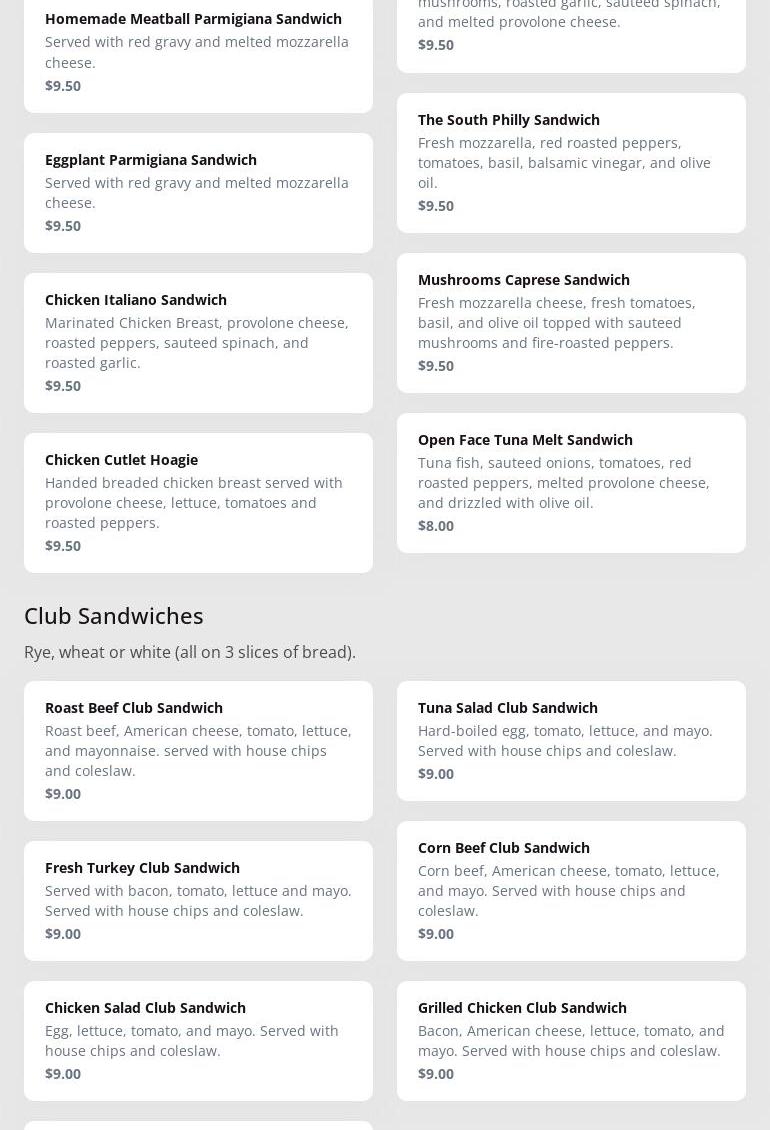This screenshot has height=1130, width=770.
Task: Click Chicken Cutlet Hoagie $9.50 price
Action: pyautogui.click(x=63, y=546)
